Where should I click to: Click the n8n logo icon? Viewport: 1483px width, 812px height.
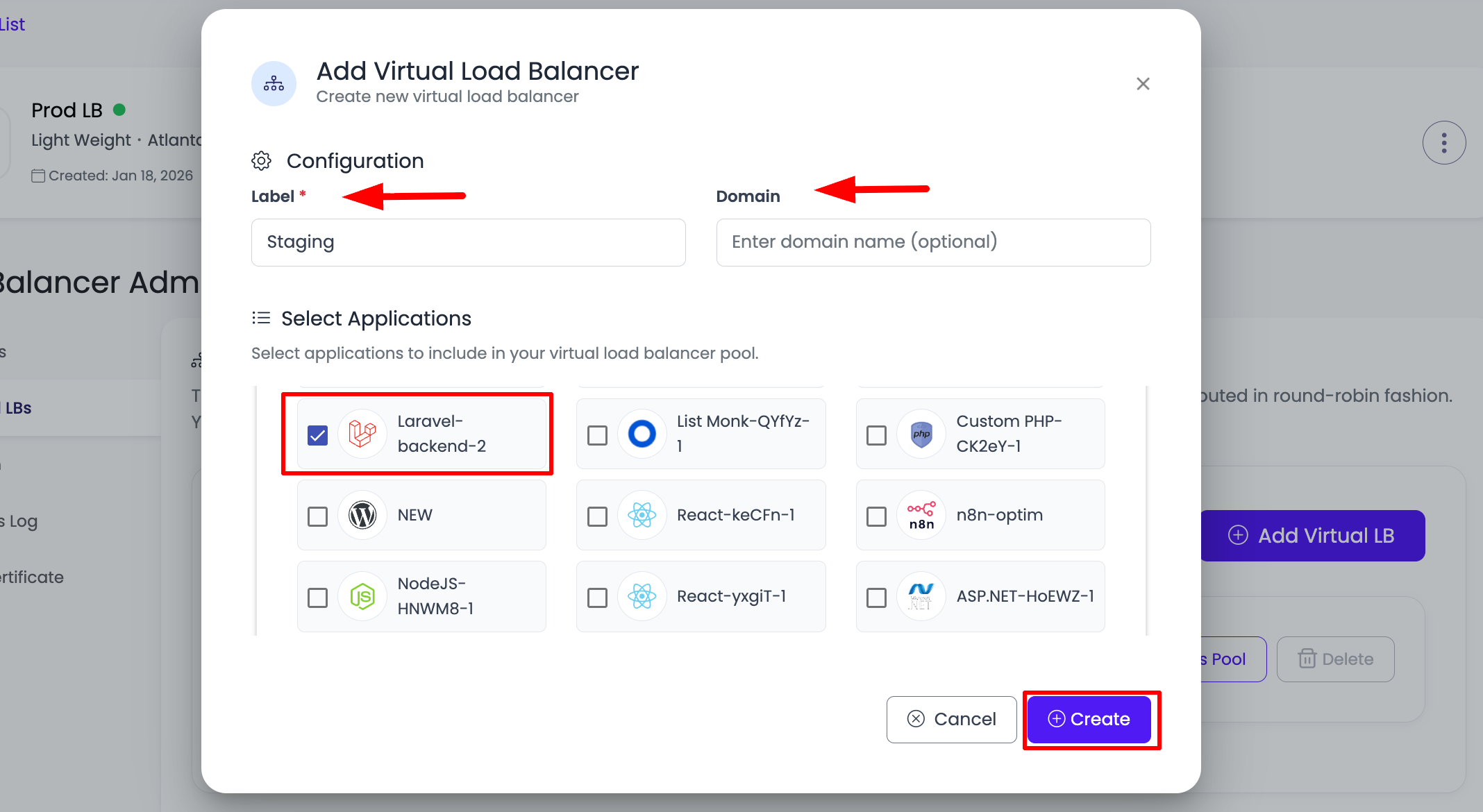(921, 515)
